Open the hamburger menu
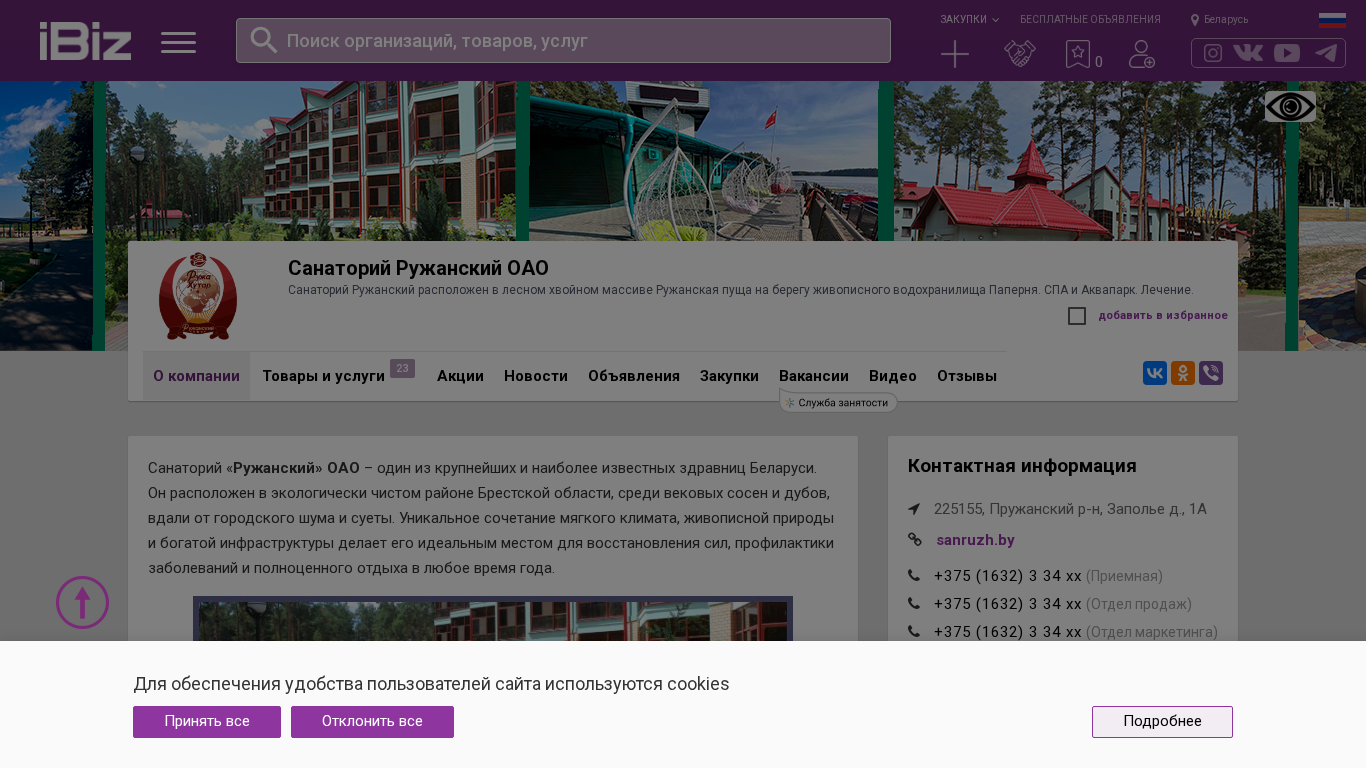Screen dimensions: 1366x768 (178, 42)
